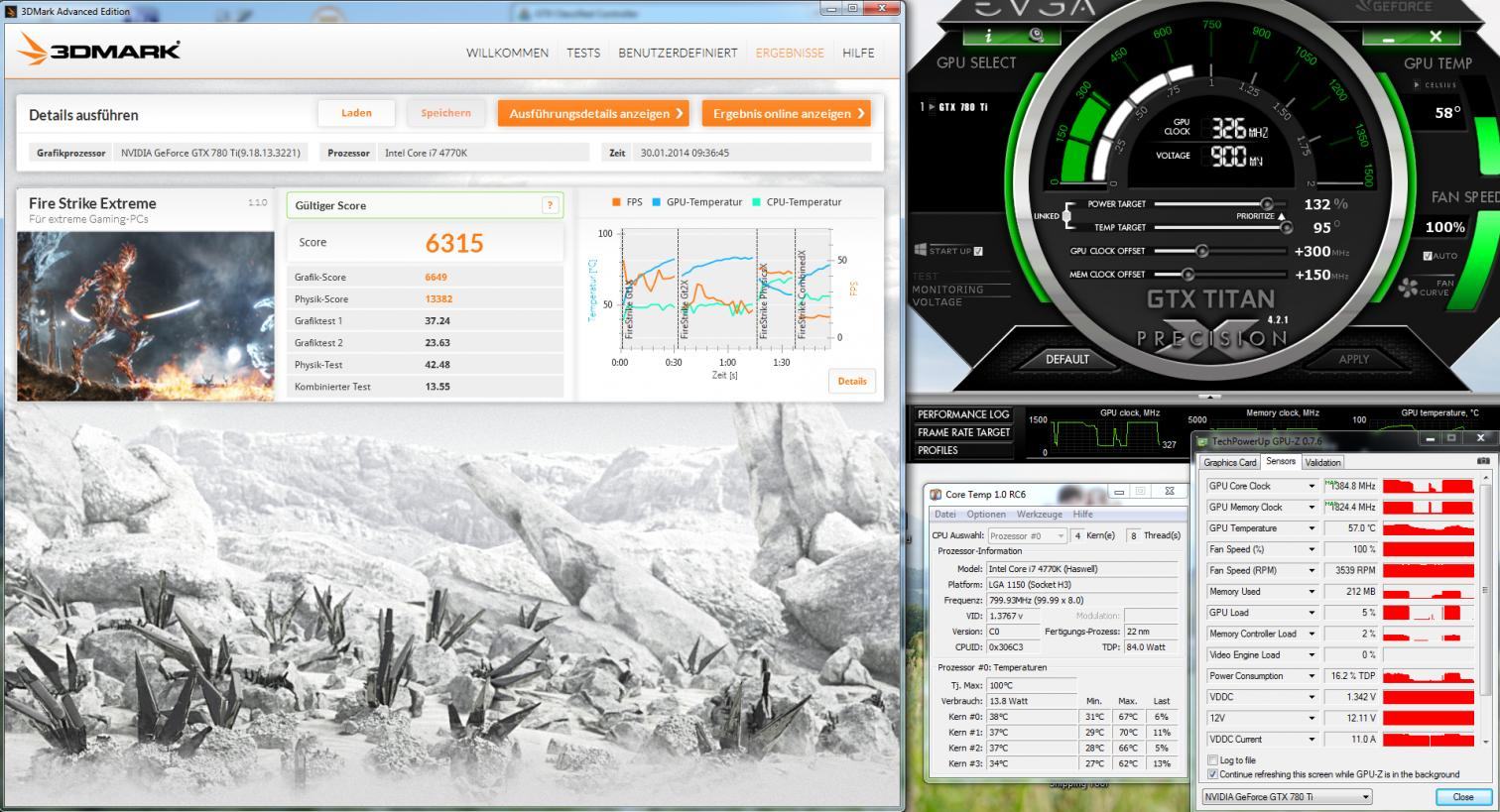Click the Mem Clock Offset slider handle

(1187, 275)
